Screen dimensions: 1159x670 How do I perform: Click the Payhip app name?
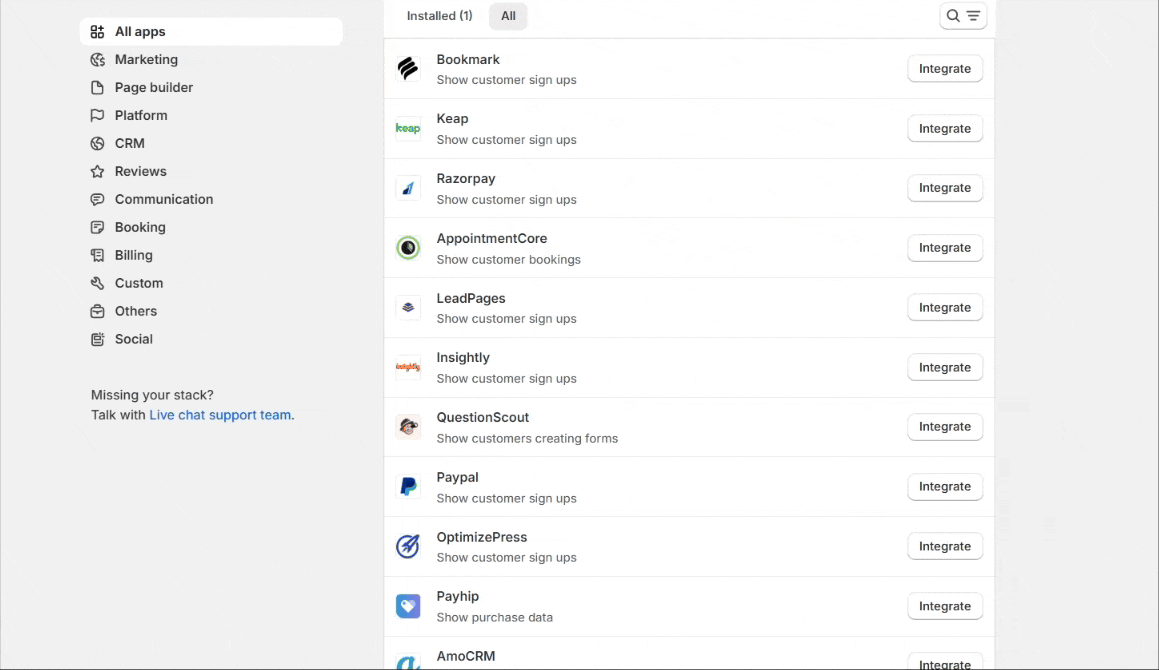pyautogui.click(x=458, y=596)
